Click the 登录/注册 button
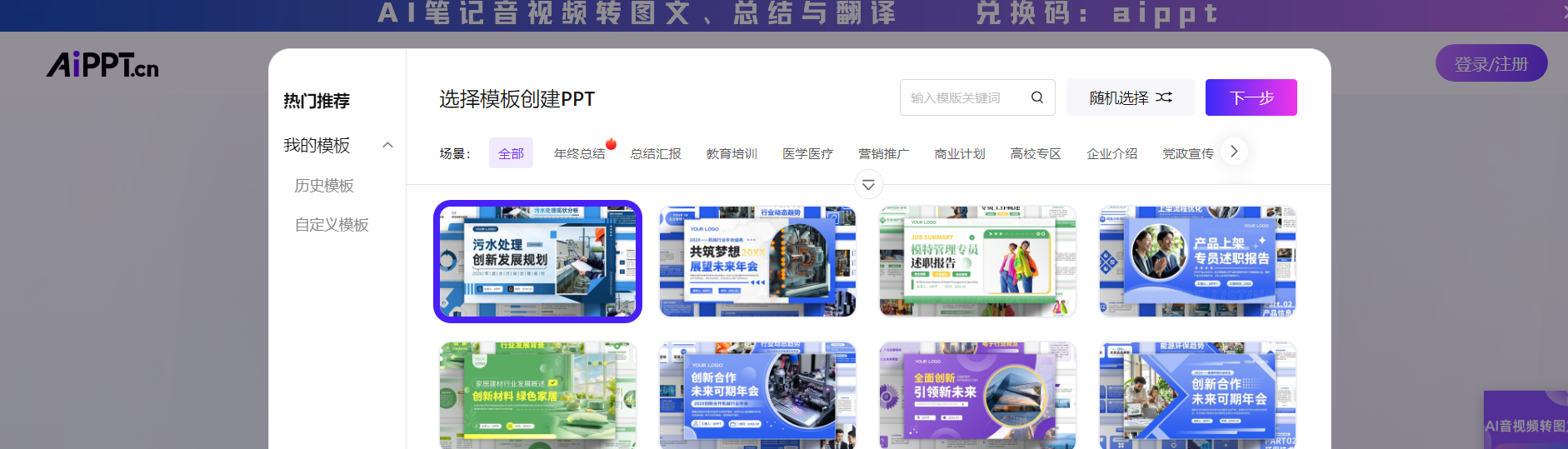Screen dimensions: 1568x449 click(x=1491, y=63)
